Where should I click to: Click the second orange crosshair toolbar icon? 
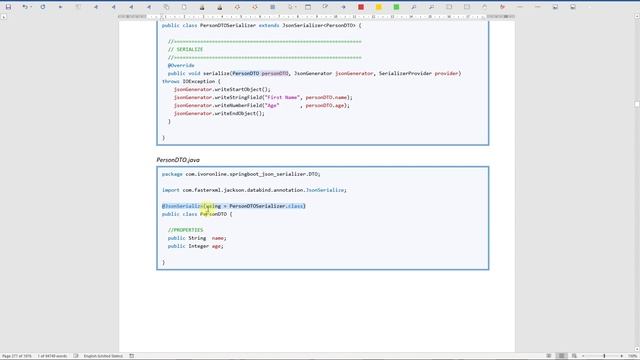coord(255,7)
